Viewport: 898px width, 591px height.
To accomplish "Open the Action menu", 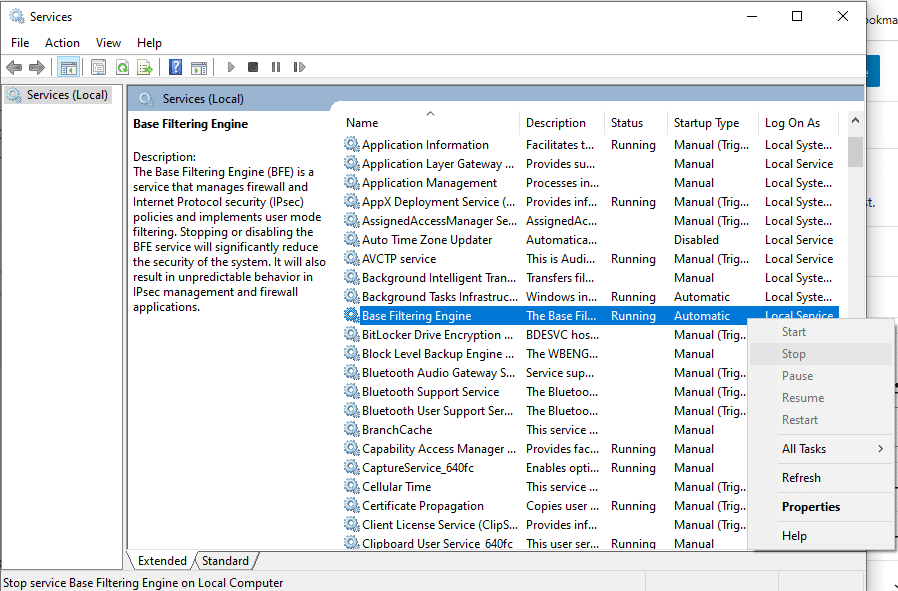I will tap(62, 42).
